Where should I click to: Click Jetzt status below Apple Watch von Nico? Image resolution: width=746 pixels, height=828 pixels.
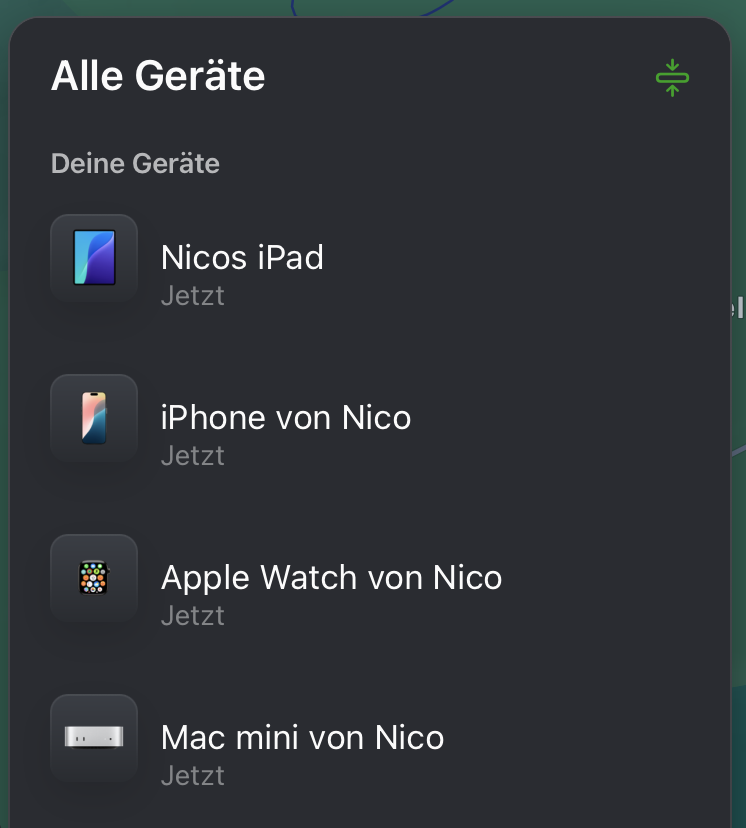[x=192, y=616]
